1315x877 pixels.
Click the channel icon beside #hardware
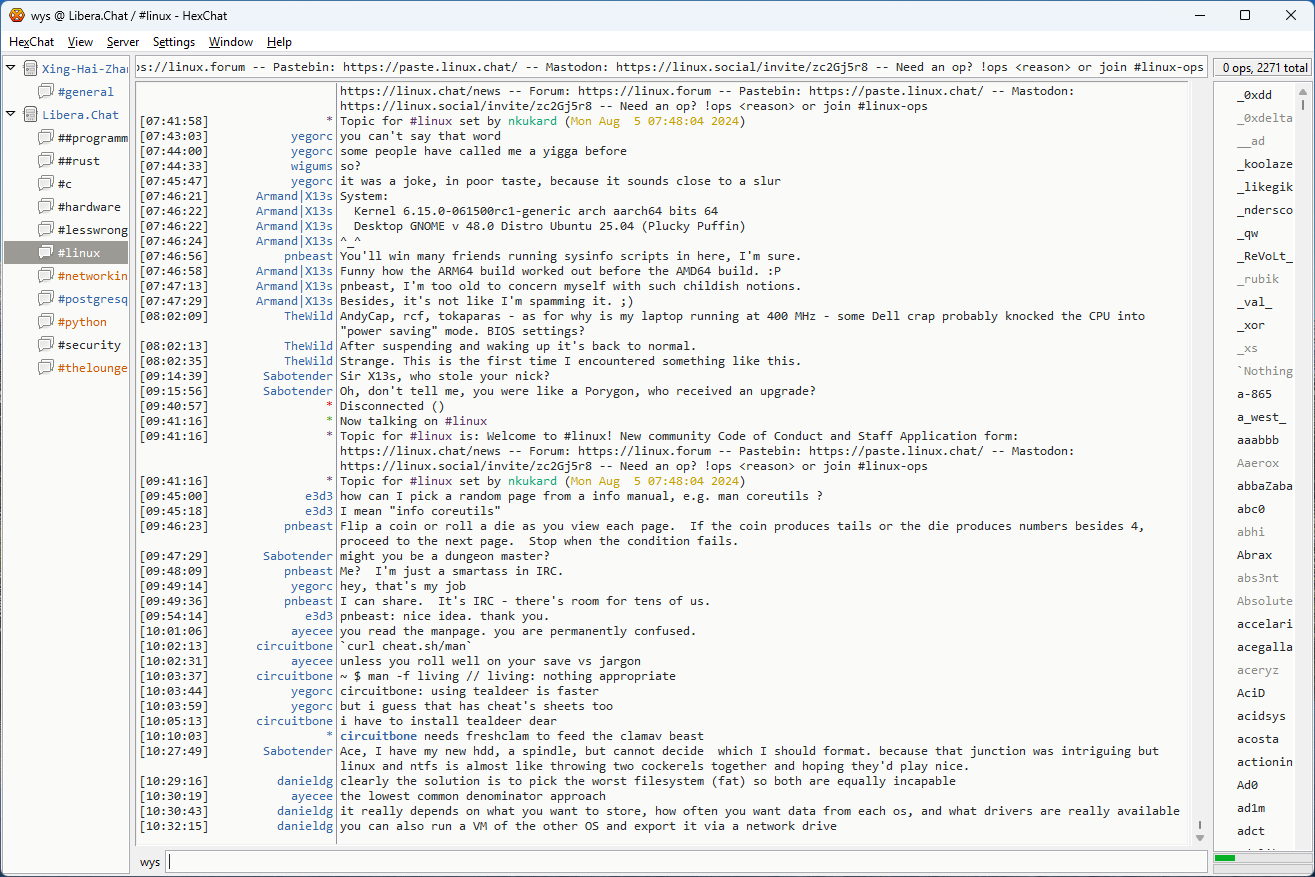coord(46,207)
